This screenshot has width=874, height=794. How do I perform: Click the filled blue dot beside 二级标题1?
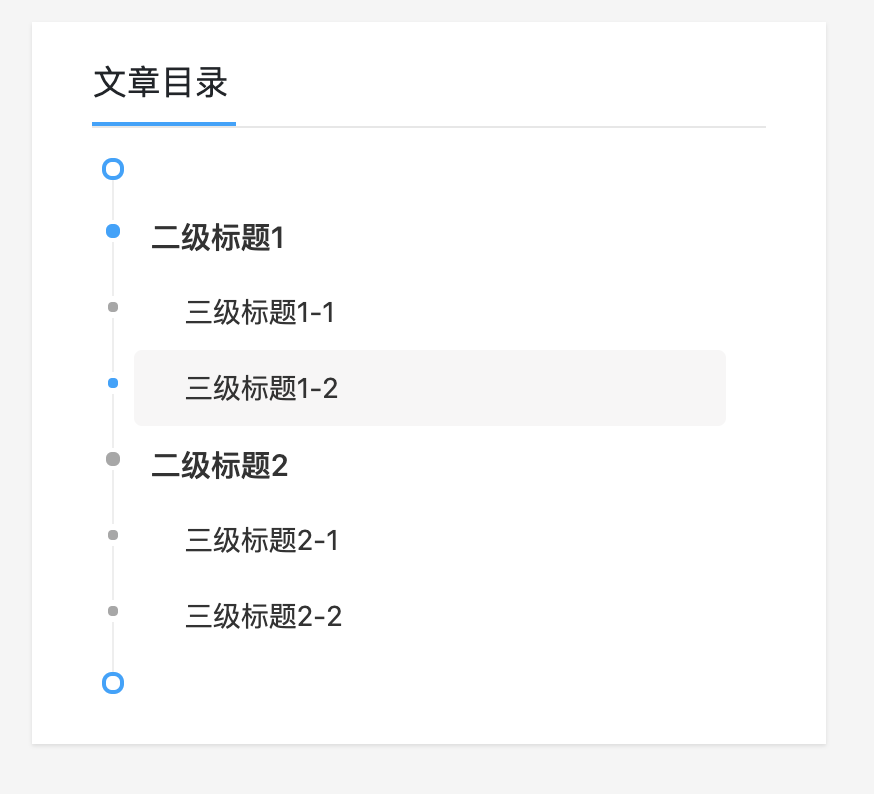pos(112,230)
